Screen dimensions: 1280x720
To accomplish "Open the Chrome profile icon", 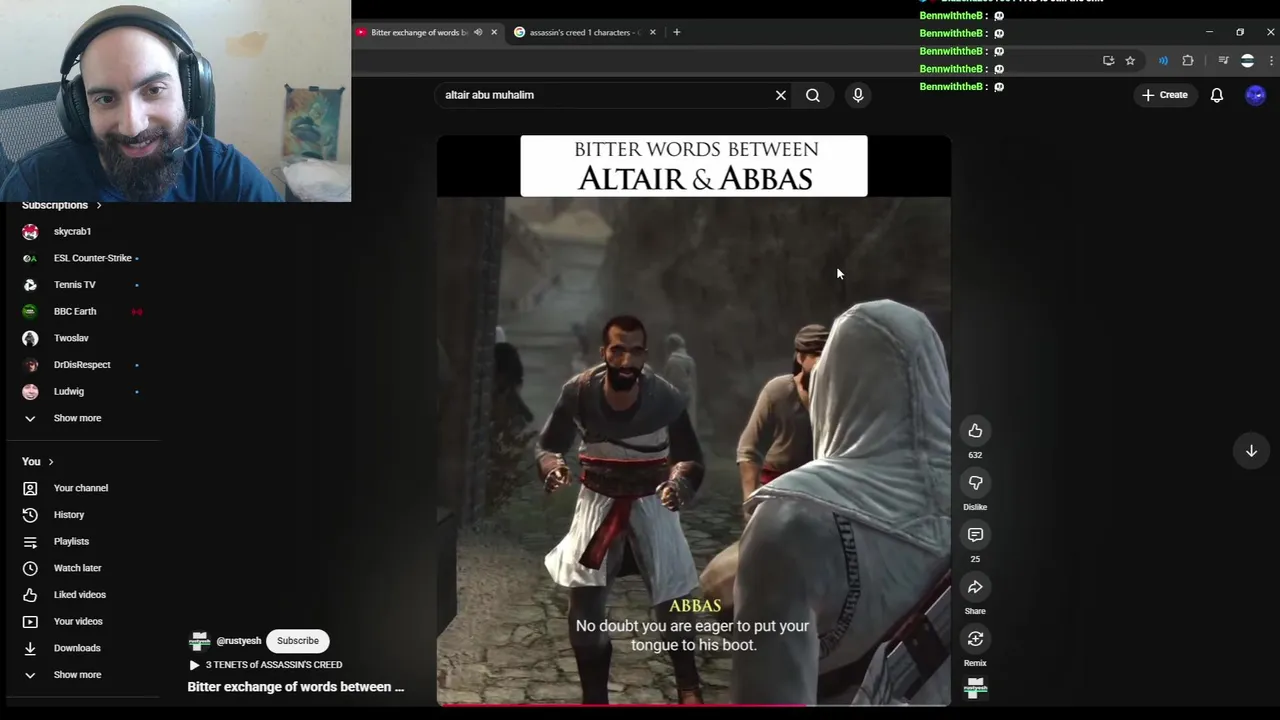I will click(1247, 61).
